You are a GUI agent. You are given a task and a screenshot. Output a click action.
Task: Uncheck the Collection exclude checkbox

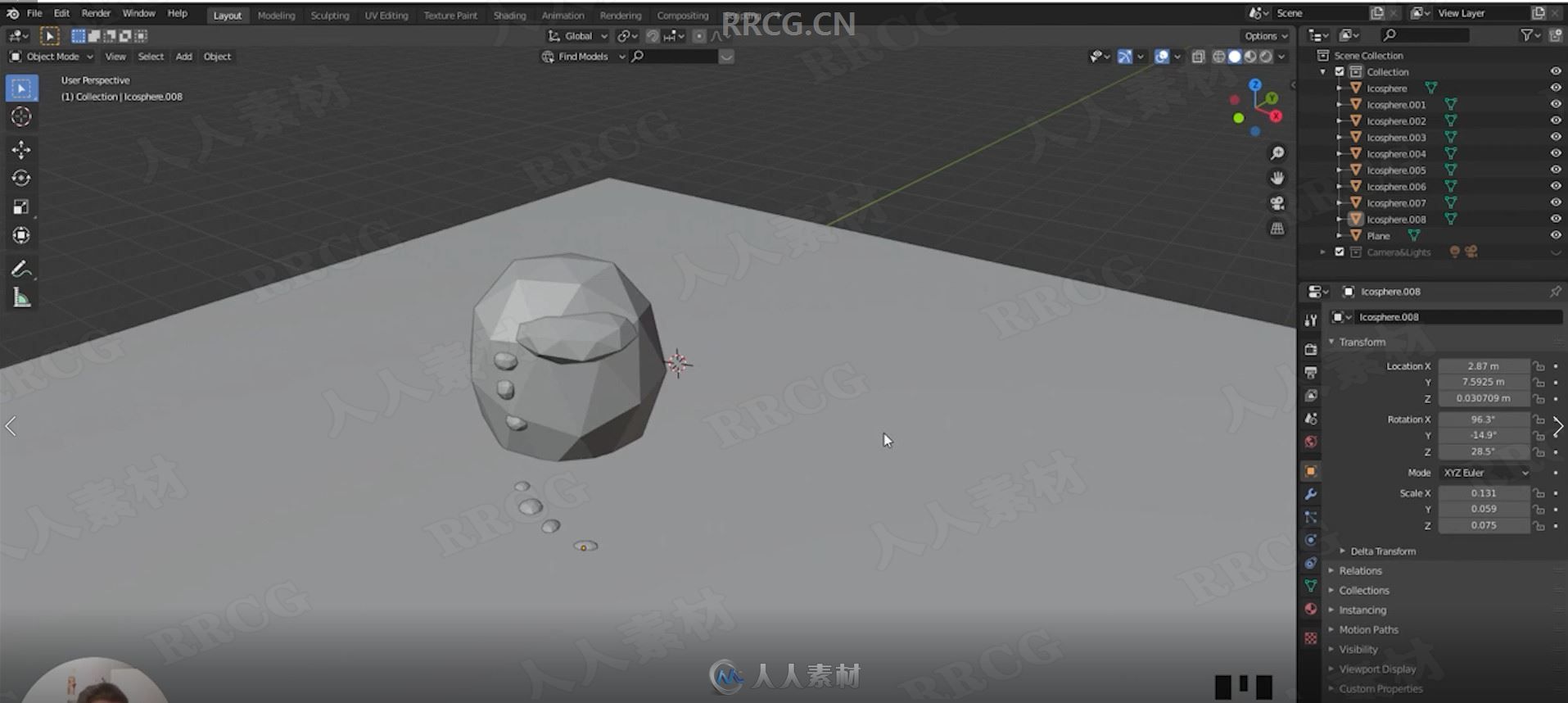tap(1340, 71)
